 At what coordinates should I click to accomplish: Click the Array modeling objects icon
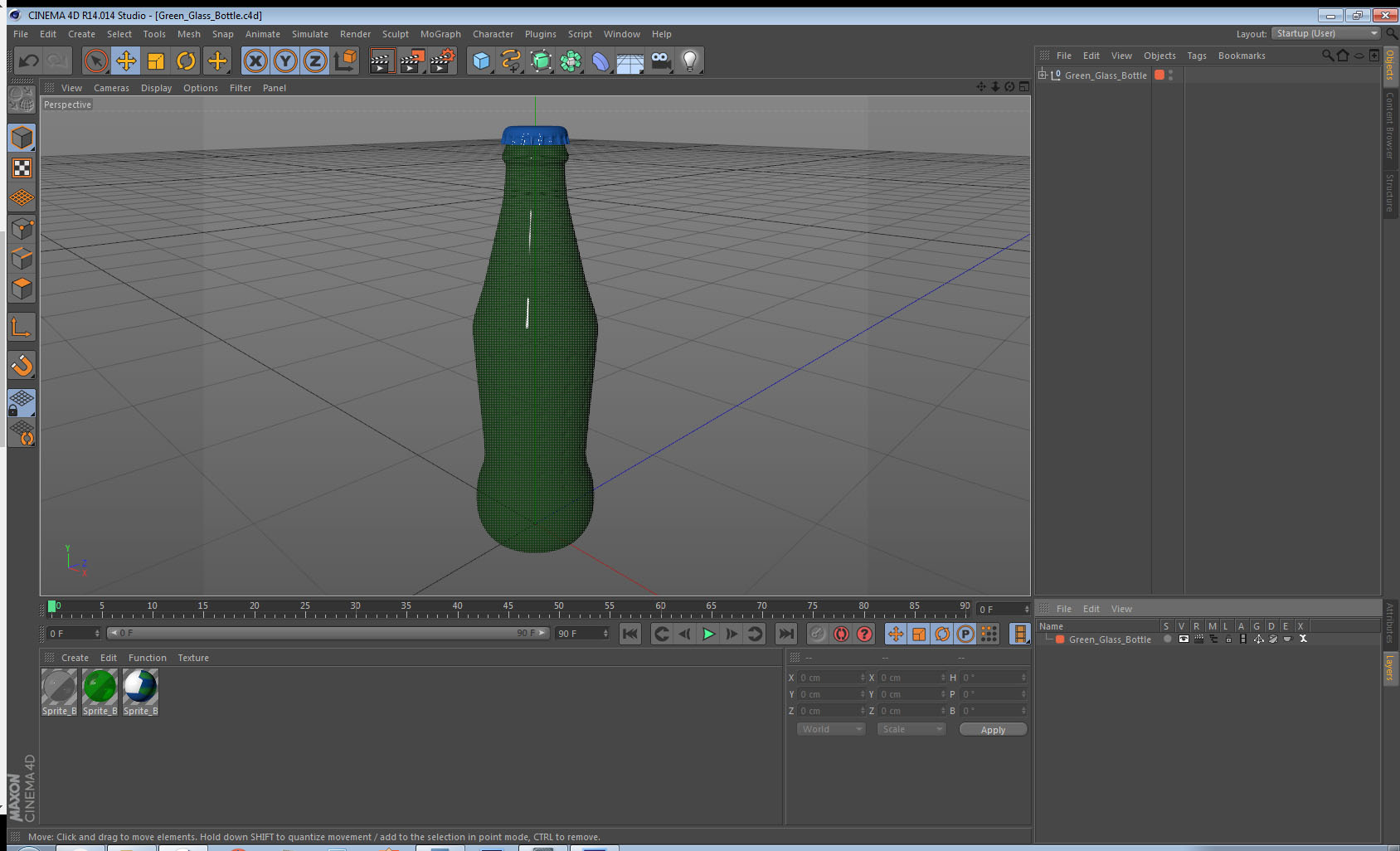click(571, 61)
